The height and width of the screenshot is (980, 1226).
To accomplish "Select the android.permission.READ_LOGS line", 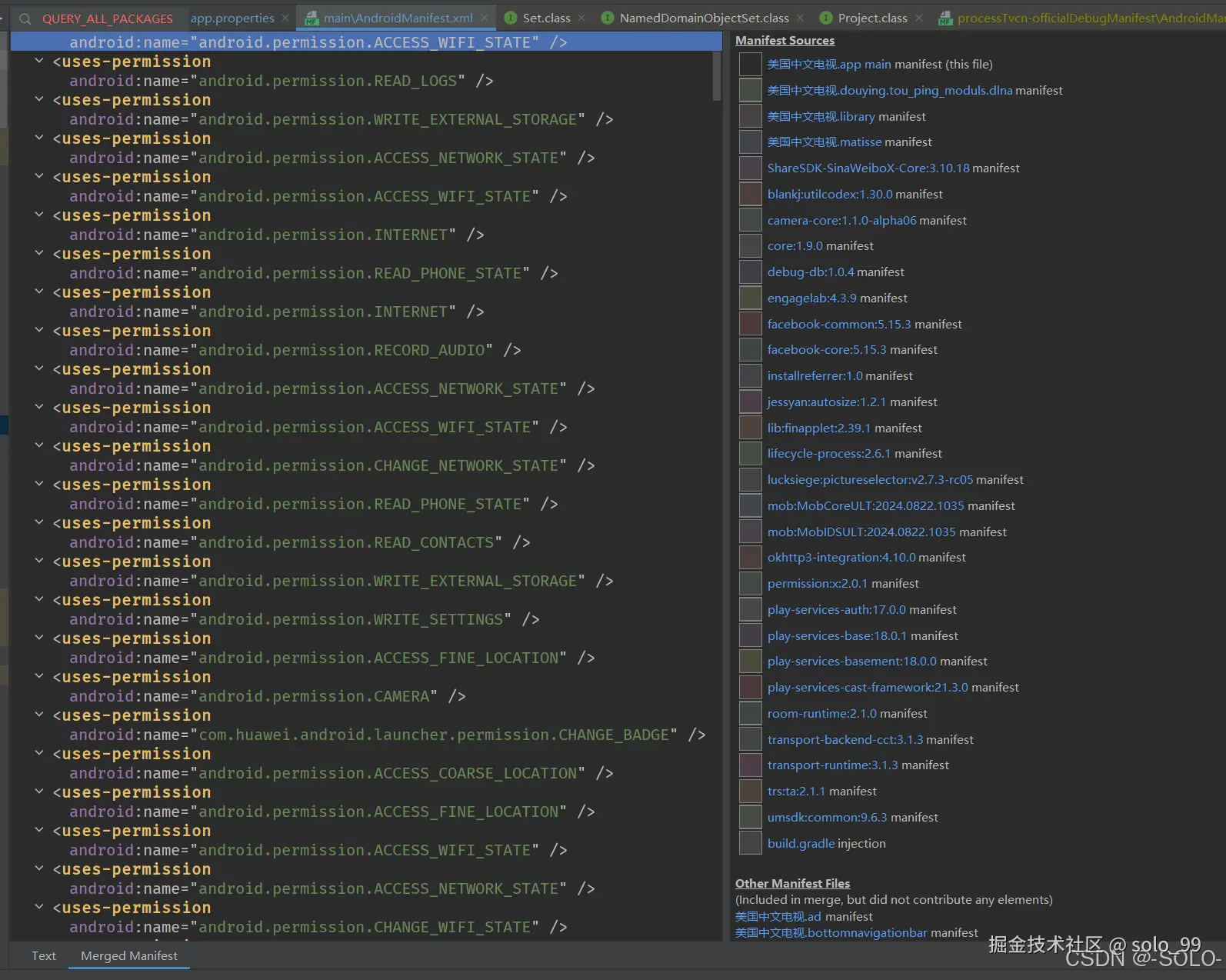I will pyautogui.click(x=282, y=81).
